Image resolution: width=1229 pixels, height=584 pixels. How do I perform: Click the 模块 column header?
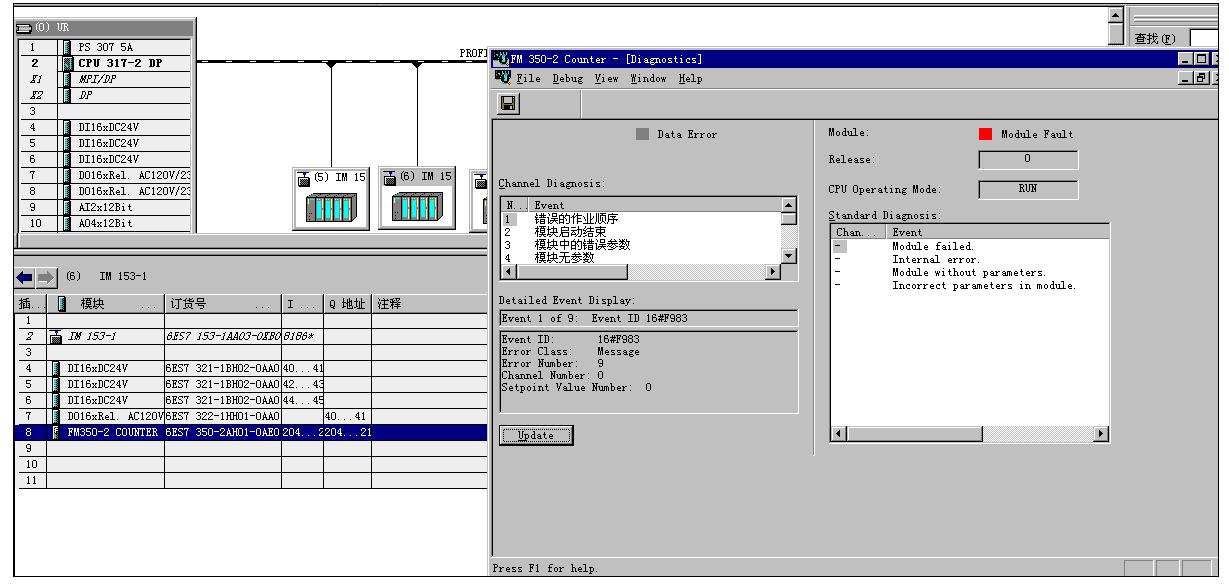[106, 304]
